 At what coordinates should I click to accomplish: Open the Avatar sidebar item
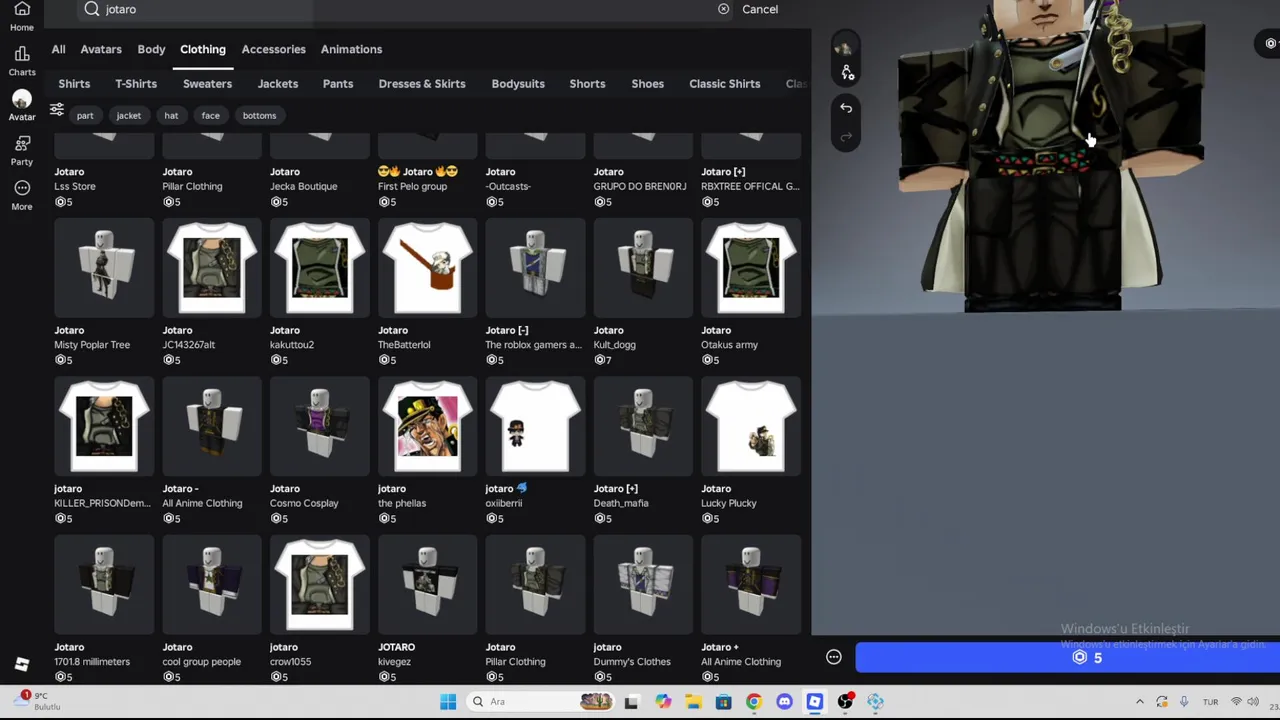point(21,105)
